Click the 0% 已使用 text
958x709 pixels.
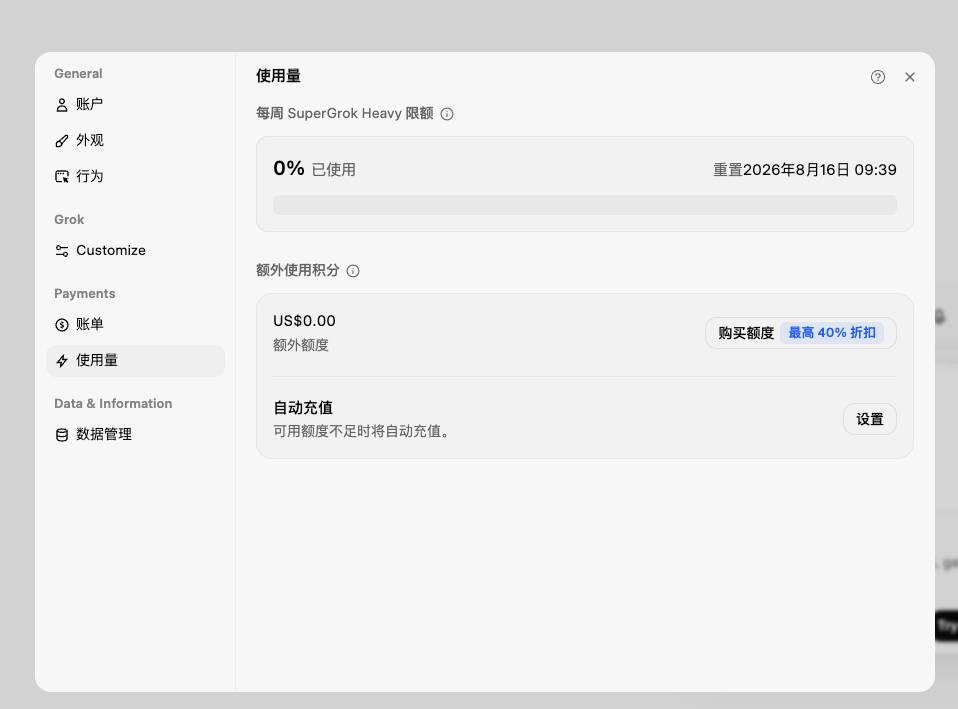[314, 169]
